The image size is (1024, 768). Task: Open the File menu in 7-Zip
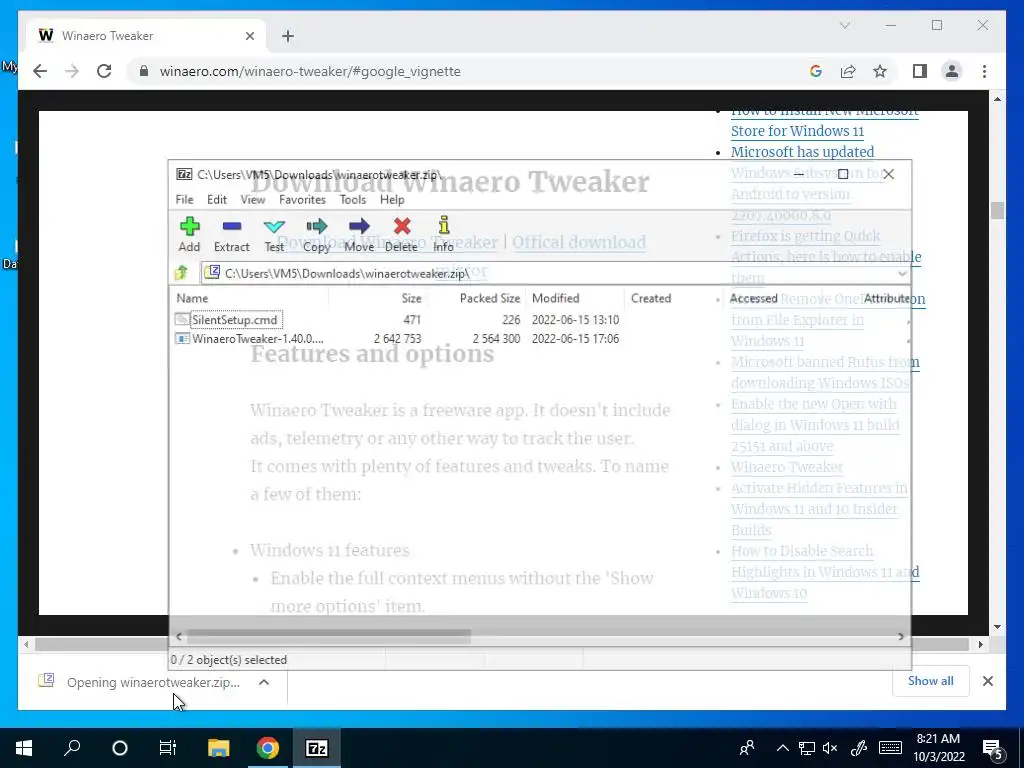184,200
